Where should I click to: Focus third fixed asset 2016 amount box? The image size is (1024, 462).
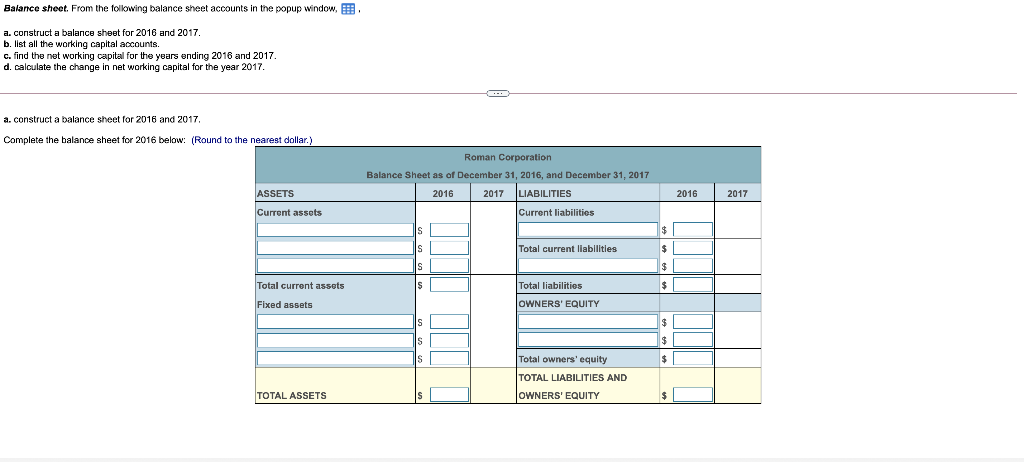click(449, 358)
